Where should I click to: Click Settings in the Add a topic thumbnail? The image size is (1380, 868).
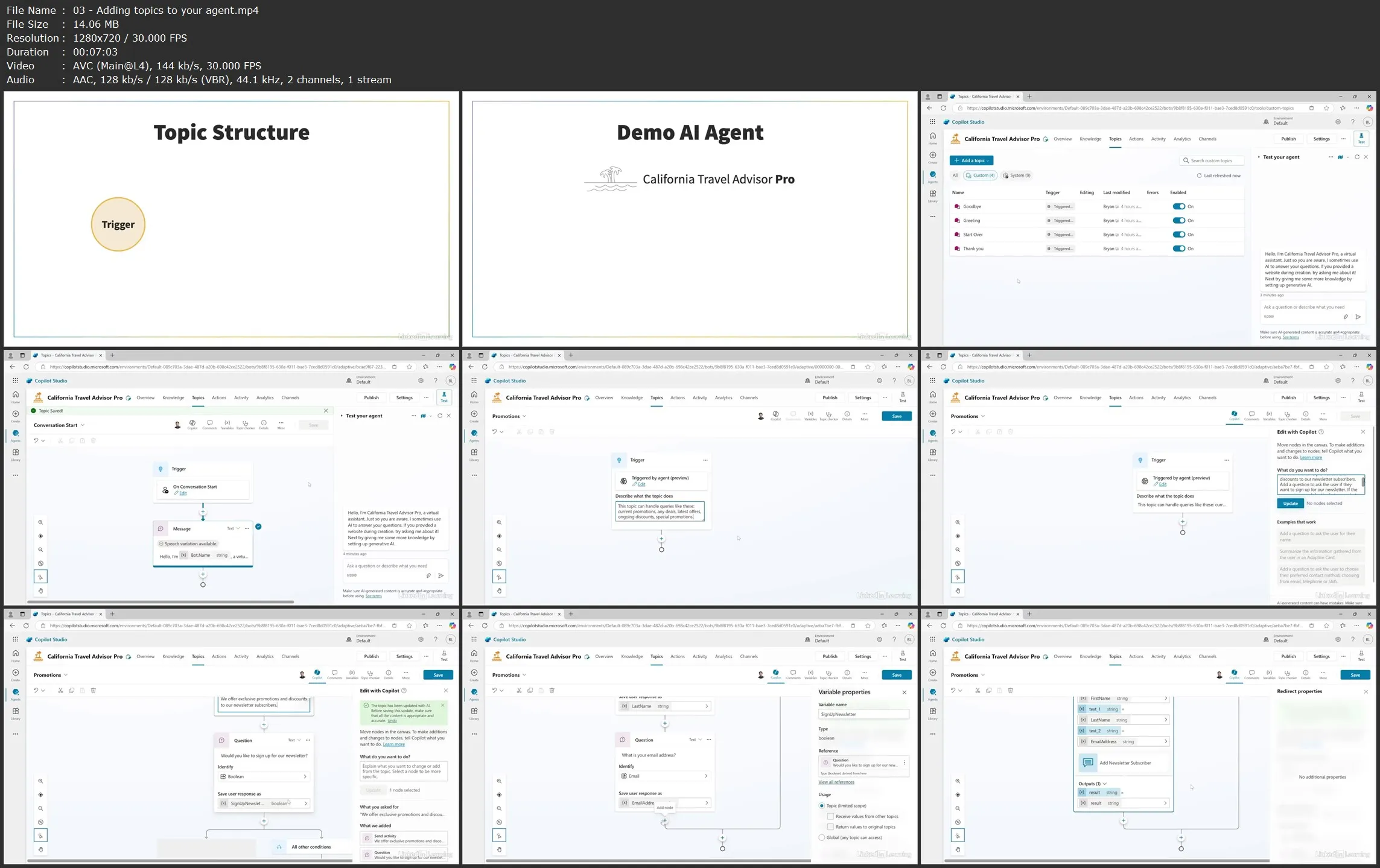pos(1321,139)
